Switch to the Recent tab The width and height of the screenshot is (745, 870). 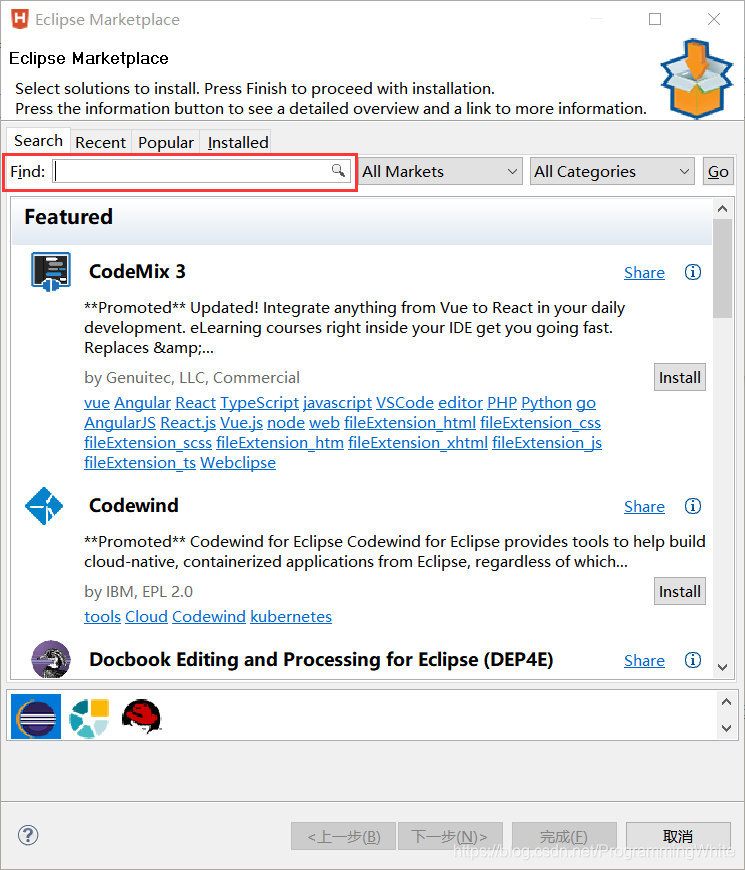coord(100,143)
